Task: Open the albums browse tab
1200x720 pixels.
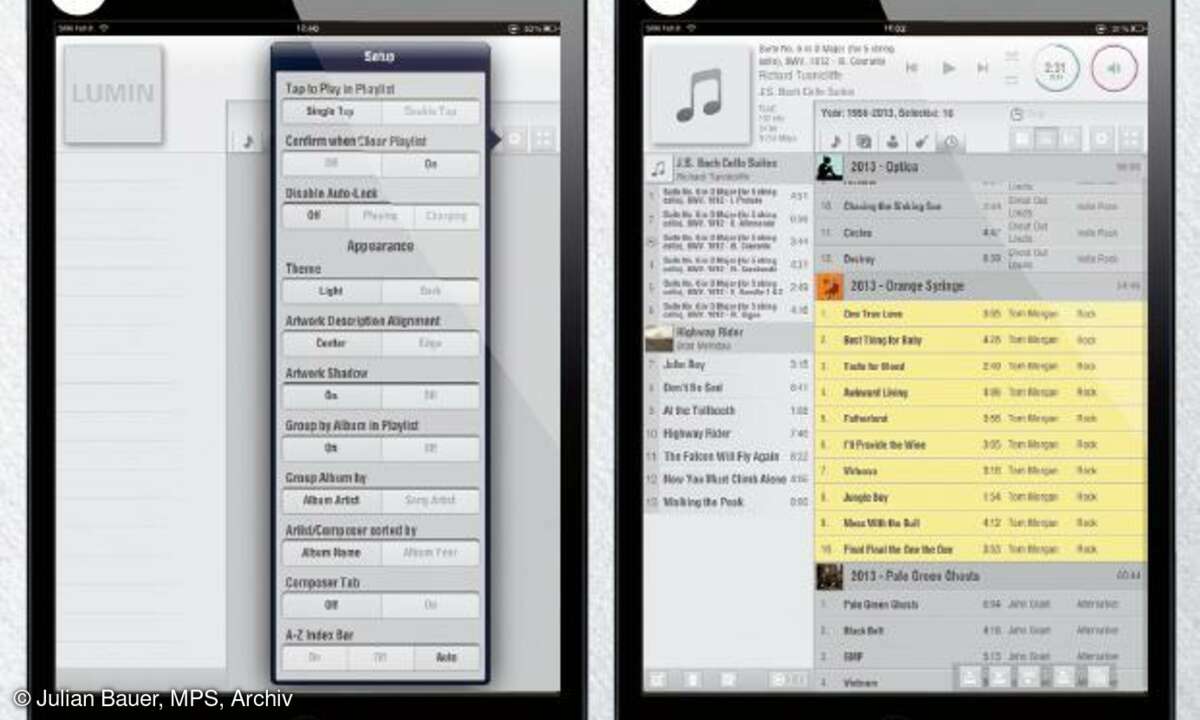Action: click(x=864, y=142)
